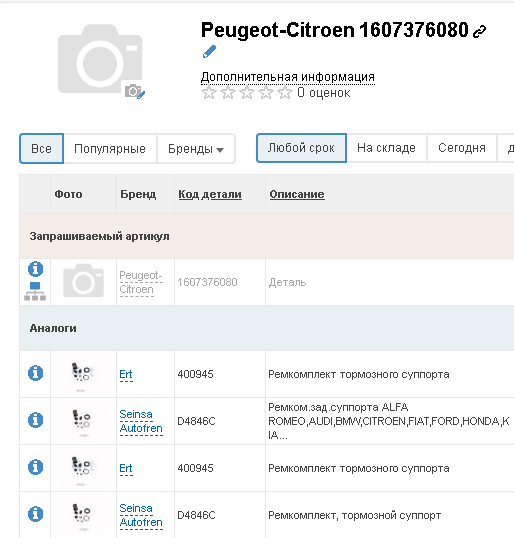Click part code 1607376080 in table
The width and height of the screenshot is (514, 538).
click(x=207, y=282)
